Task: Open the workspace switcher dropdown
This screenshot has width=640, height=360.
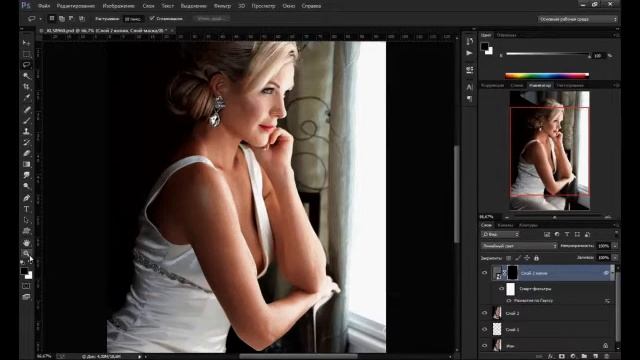Action: [578, 19]
